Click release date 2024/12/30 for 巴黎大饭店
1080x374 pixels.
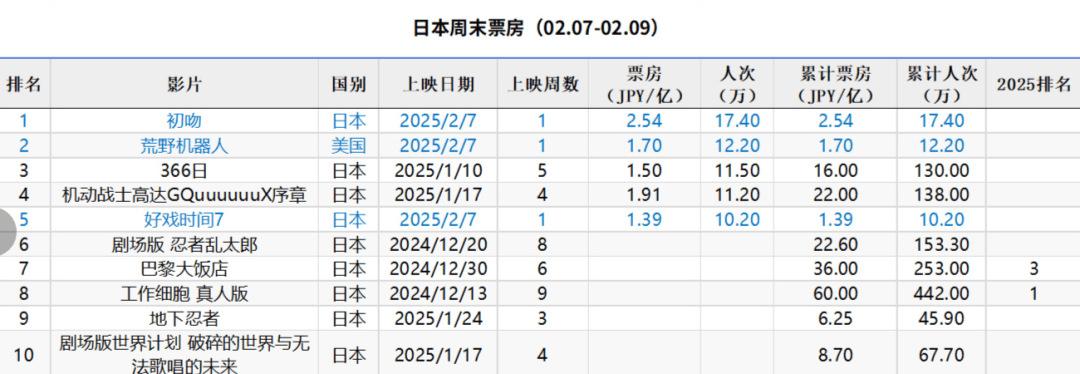[x=438, y=269]
